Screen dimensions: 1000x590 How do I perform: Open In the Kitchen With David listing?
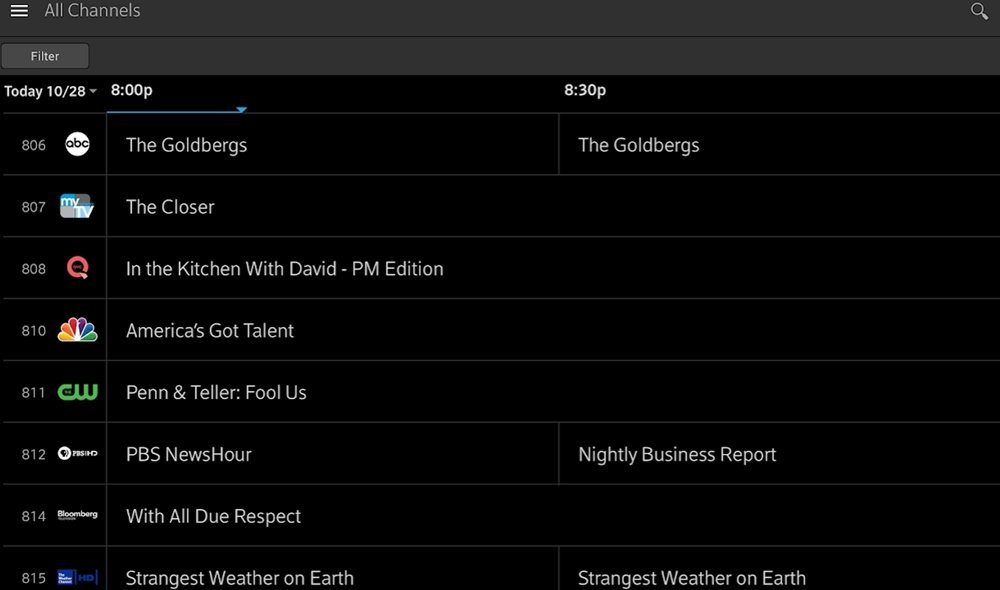553,269
